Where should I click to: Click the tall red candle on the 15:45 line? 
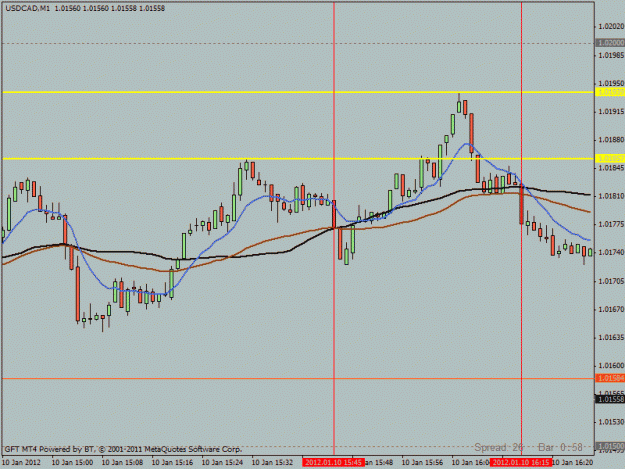click(334, 214)
